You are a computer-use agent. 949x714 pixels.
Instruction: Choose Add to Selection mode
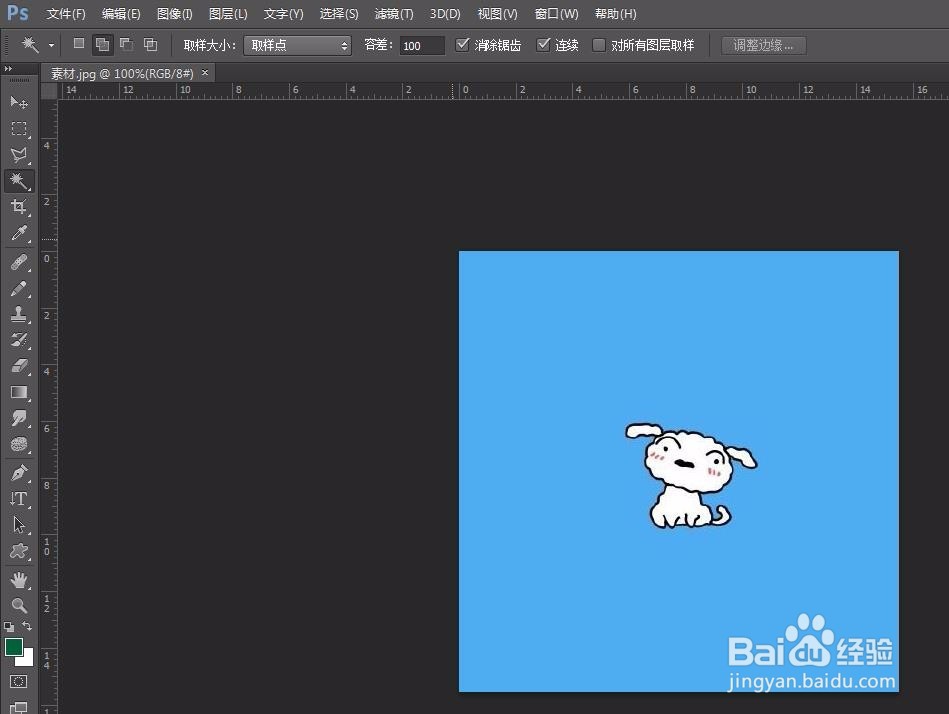[x=102, y=44]
